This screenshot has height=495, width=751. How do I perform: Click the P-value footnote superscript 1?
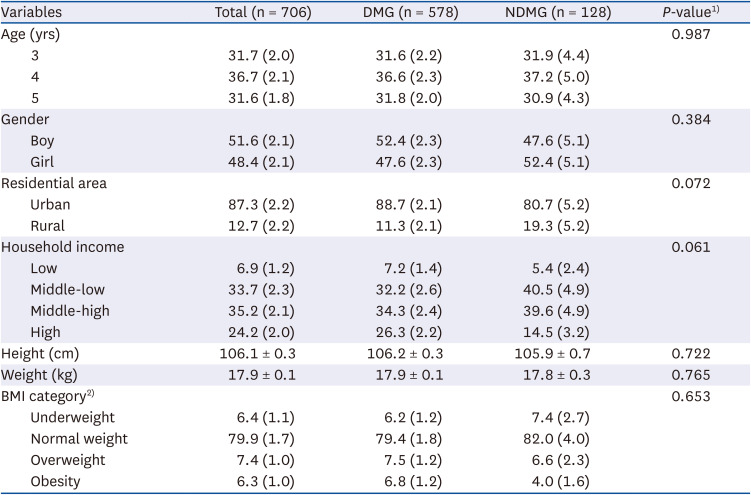click(730, 10)
